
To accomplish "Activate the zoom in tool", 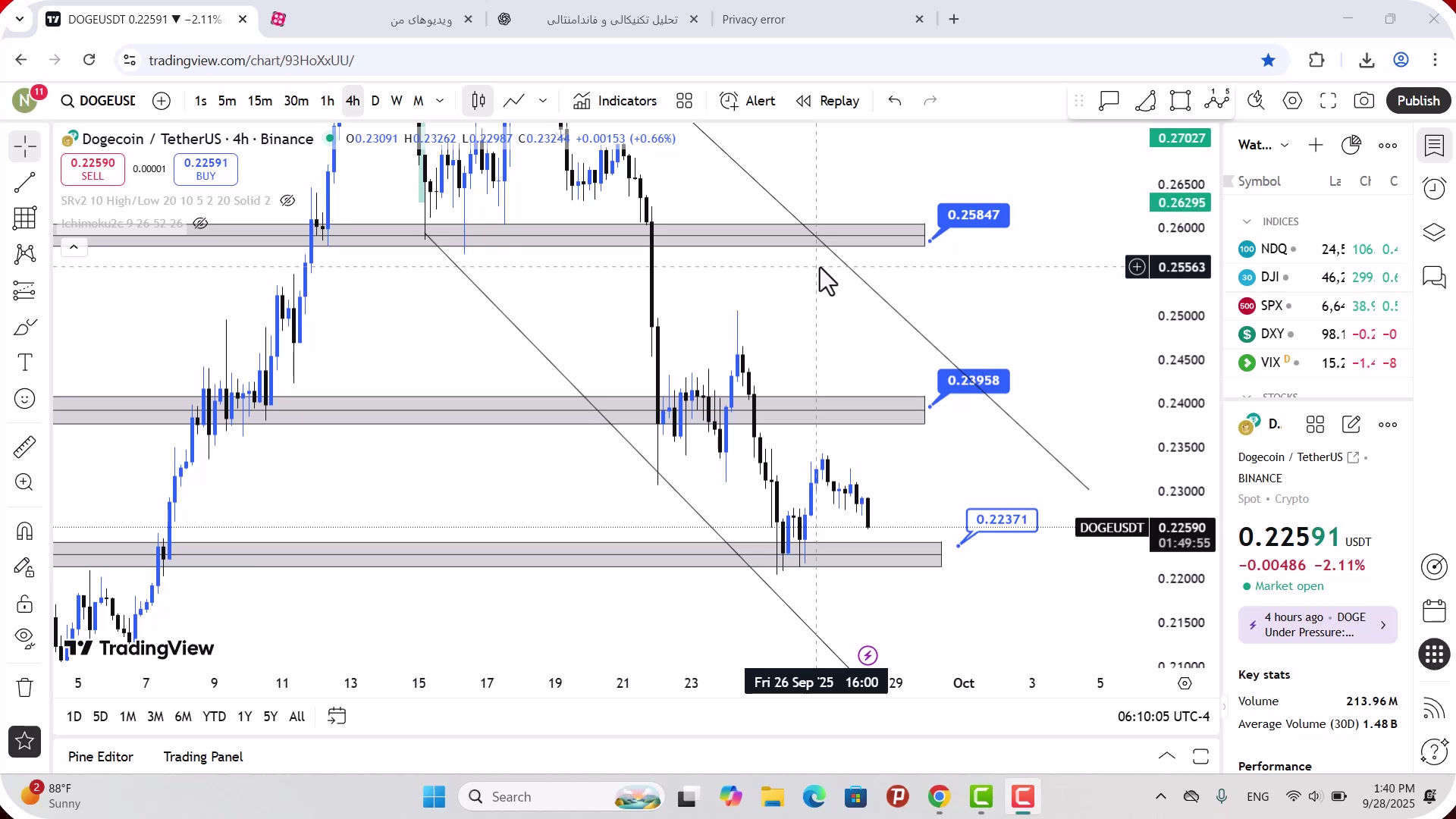I will (x=25, y=482).
